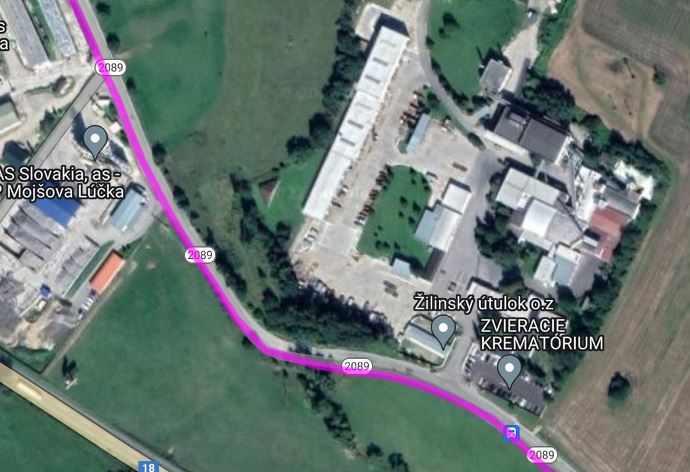The width and height of the screenshot is (690, 472).
Task: Open the Žilinský útulok o.z label
Action: pyautogui.click(x=484, y=304)
